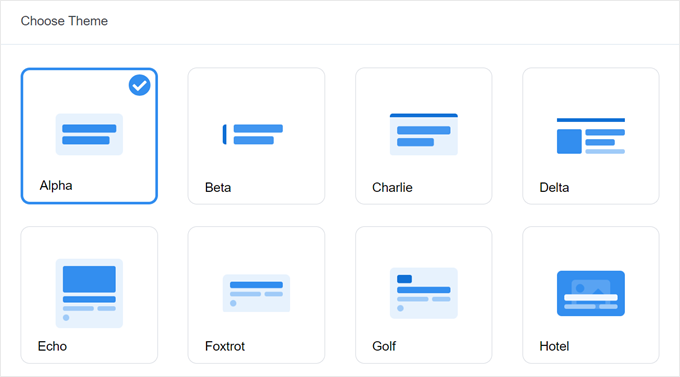Select the Beta theme preview icon

pyautogui.click(x=253, y=134)
